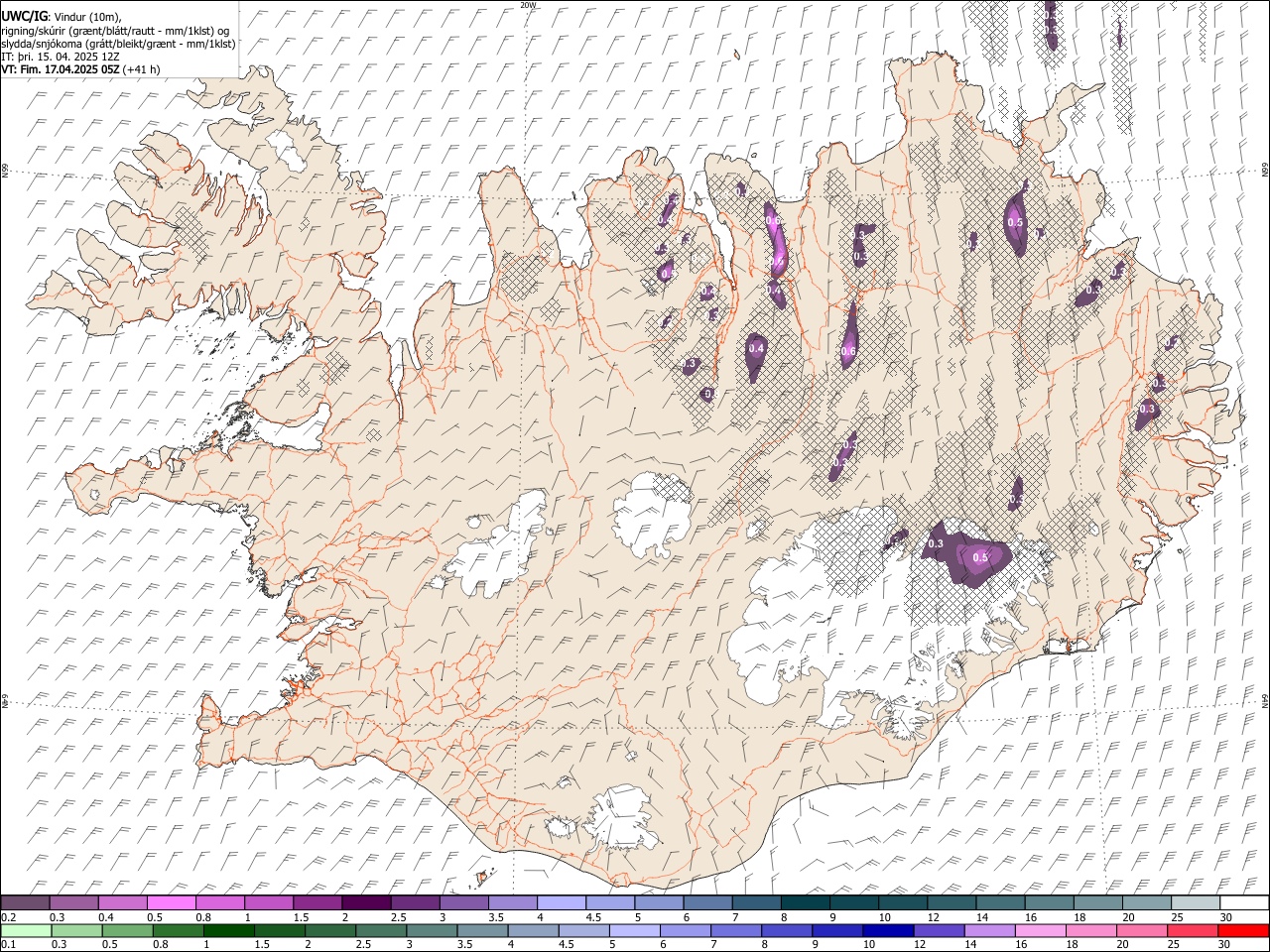
Task: Pick the top-row legend swatch starting at 12
Action: click(951, 902)
